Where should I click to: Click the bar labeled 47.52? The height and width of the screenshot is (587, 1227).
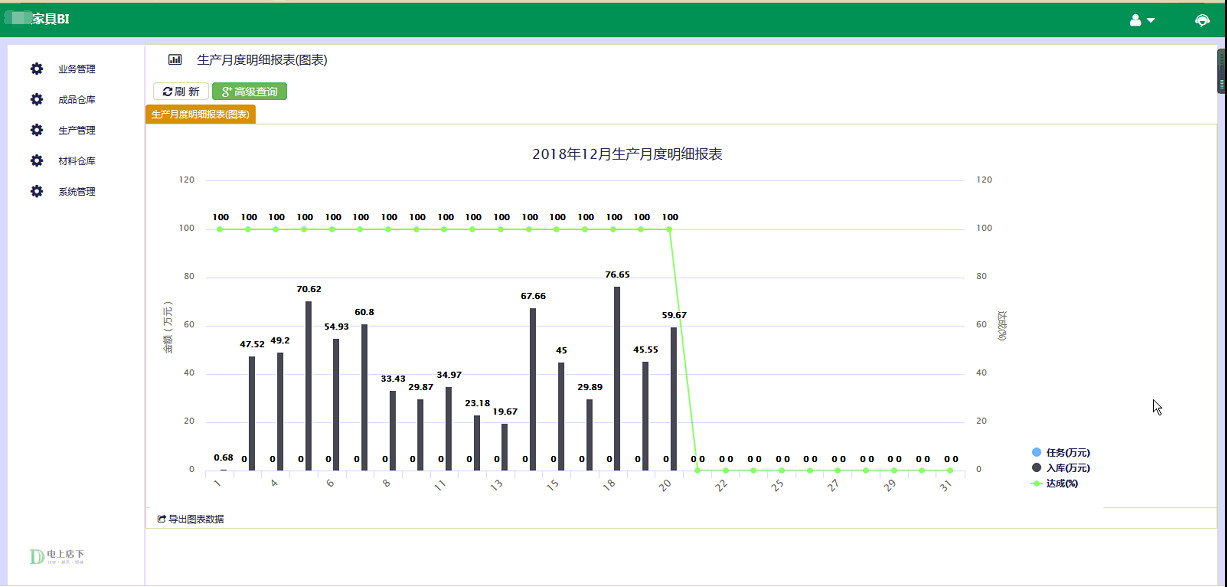(252, 413)
